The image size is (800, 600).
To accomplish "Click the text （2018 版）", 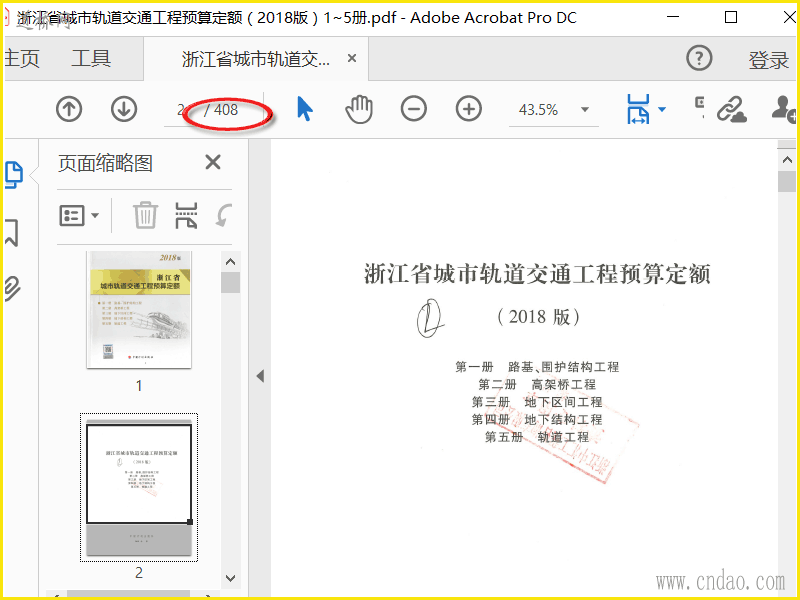I will click(x=538, y=317).
